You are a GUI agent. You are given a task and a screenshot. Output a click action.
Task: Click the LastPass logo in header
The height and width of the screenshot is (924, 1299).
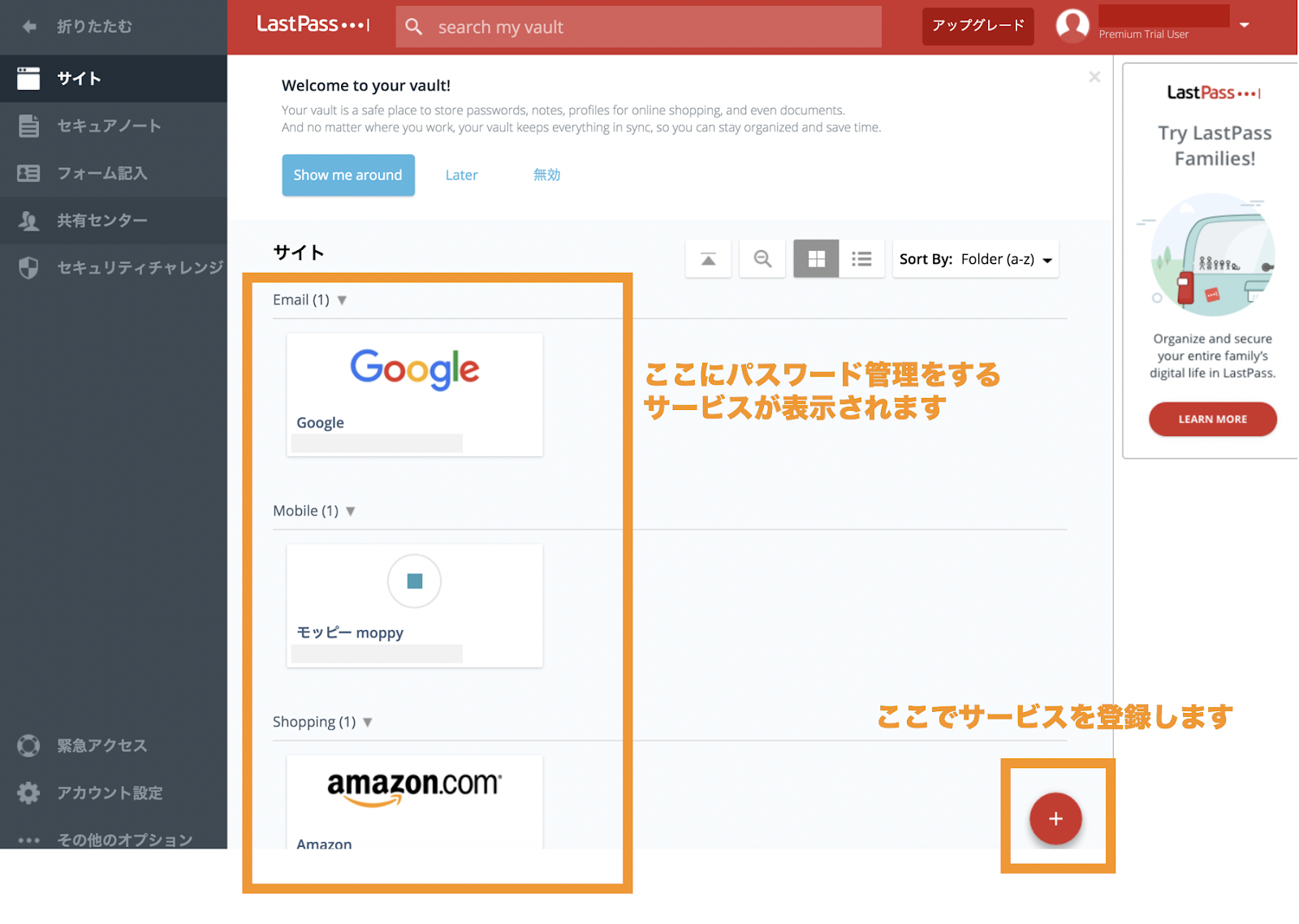[313, 24]
